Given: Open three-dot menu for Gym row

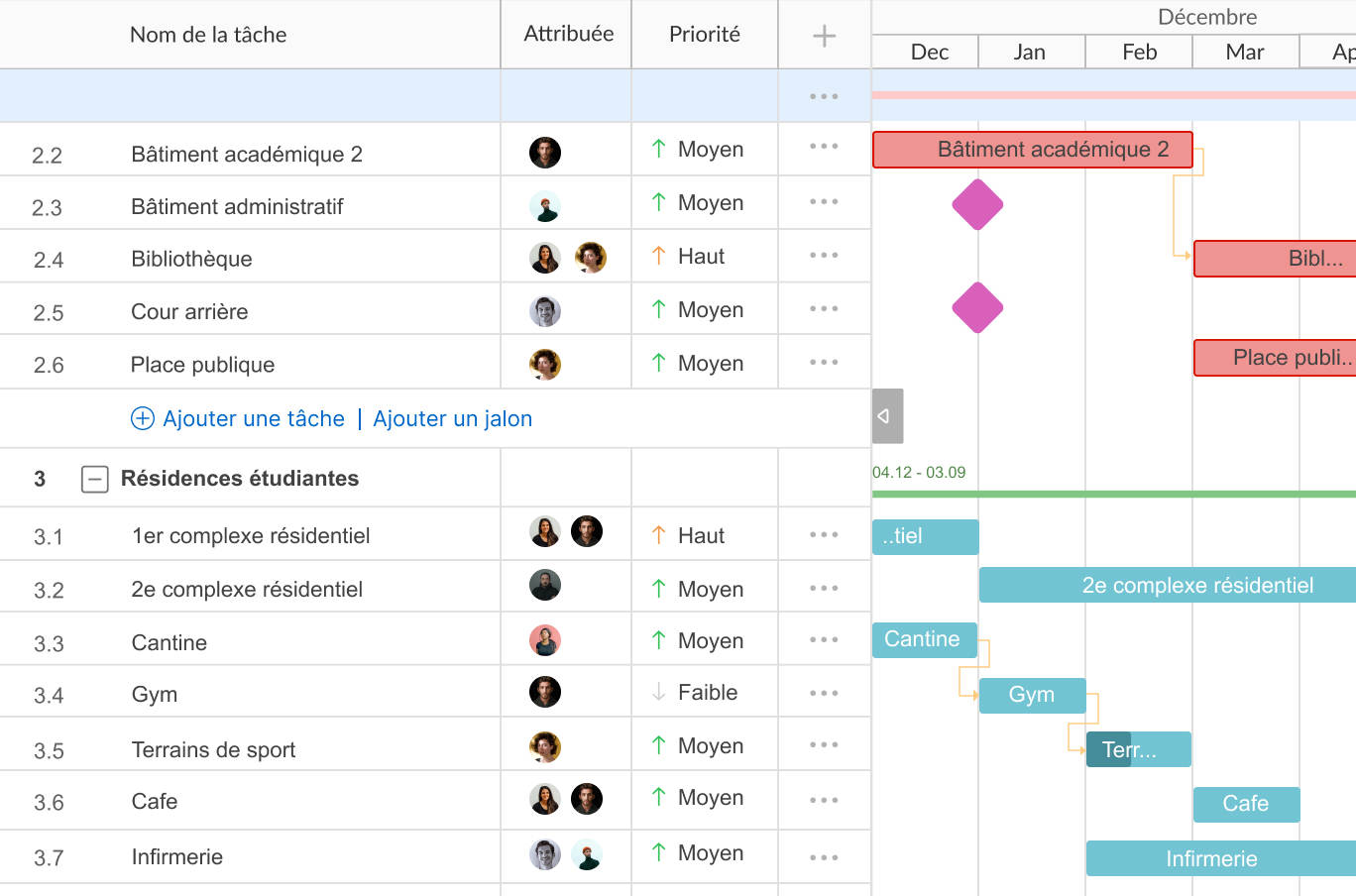Looking at the screenshot, I should tap(824, 694).
